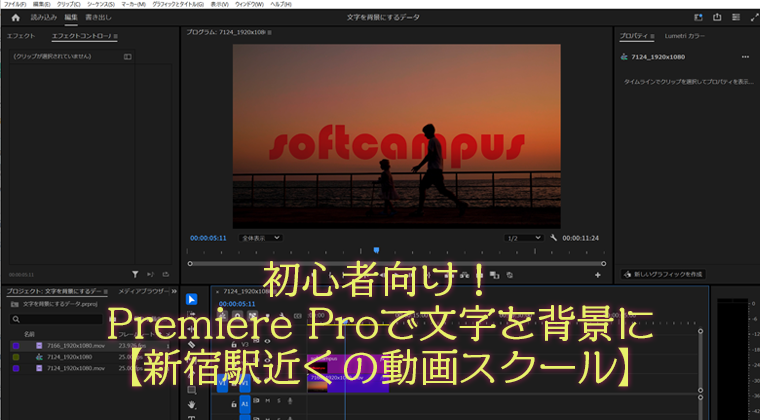The height and width of the screenshot is (420, 760).
Task: Click the 名前 column header
Action: (30, 334)
